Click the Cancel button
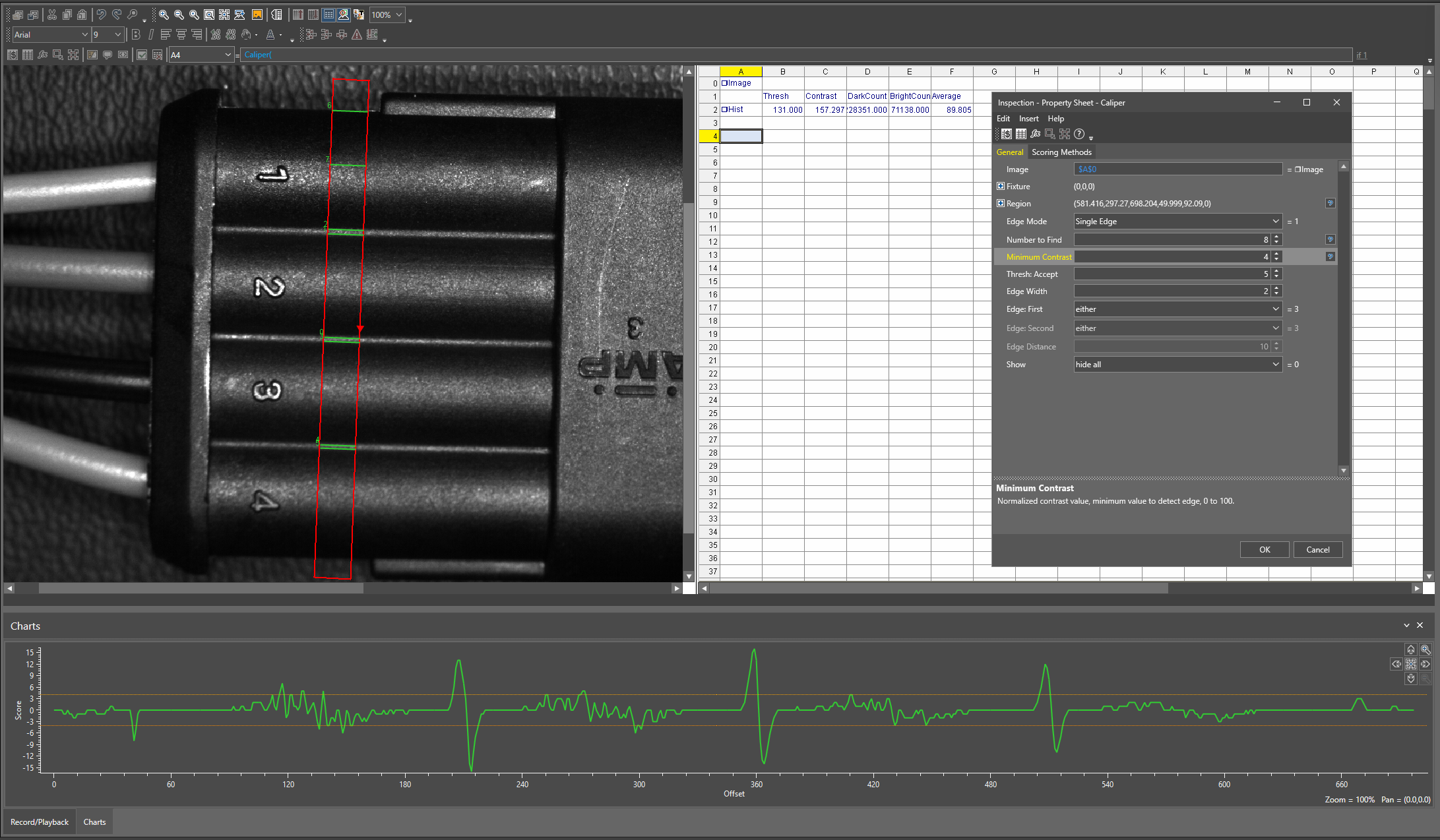This screenshot has width=1440, height=840. [x=1317, y=550]
